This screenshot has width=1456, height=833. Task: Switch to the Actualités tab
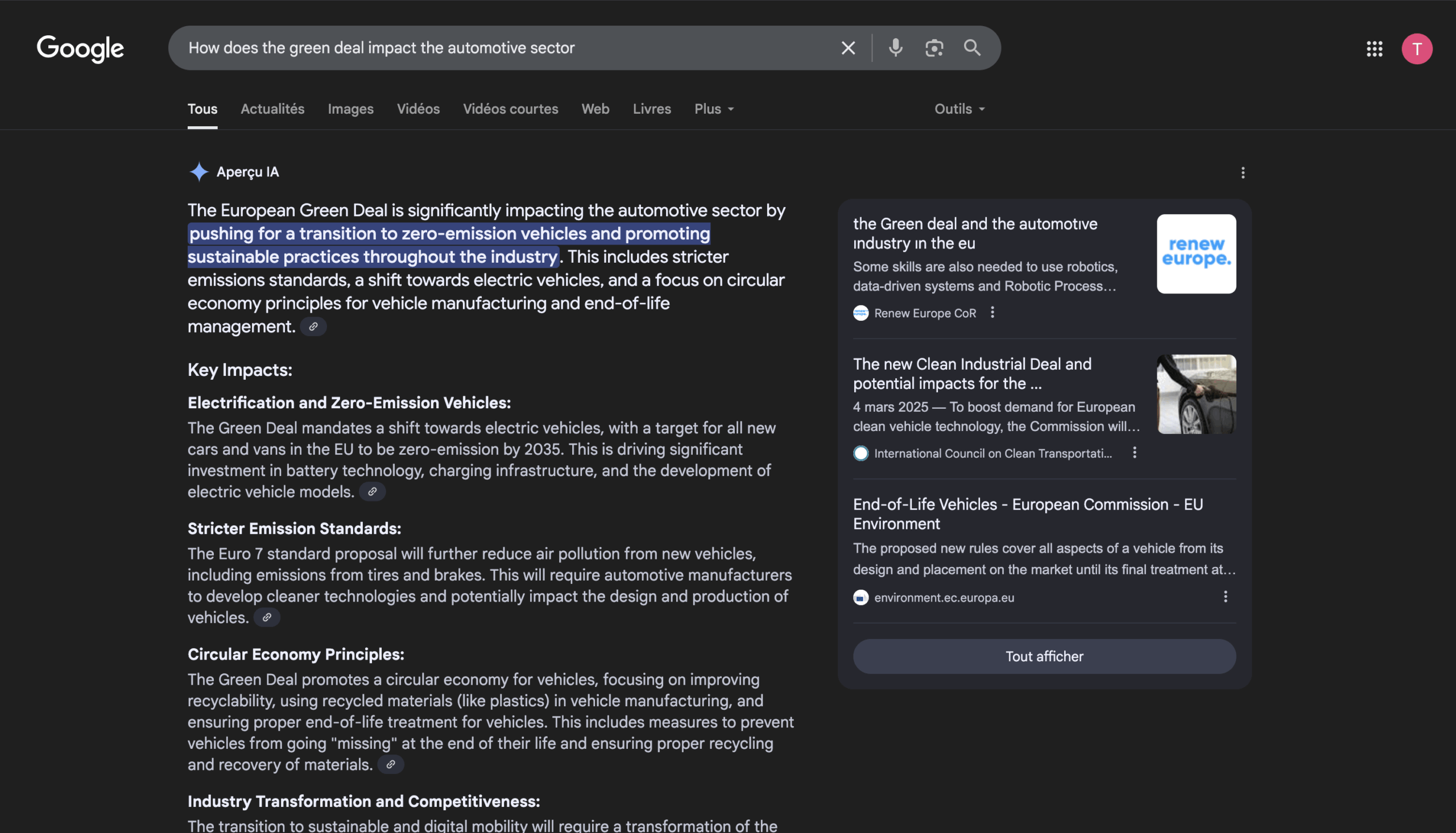click(272, 109)
